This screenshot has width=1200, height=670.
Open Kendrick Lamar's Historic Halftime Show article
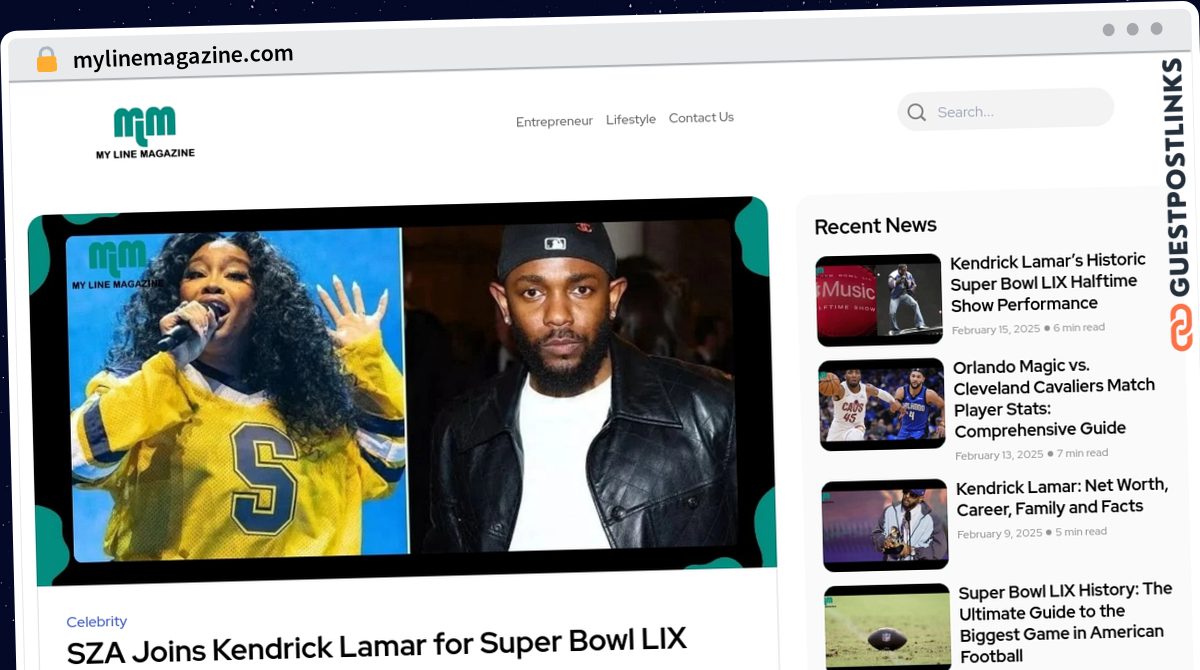tap(1048, 282)
